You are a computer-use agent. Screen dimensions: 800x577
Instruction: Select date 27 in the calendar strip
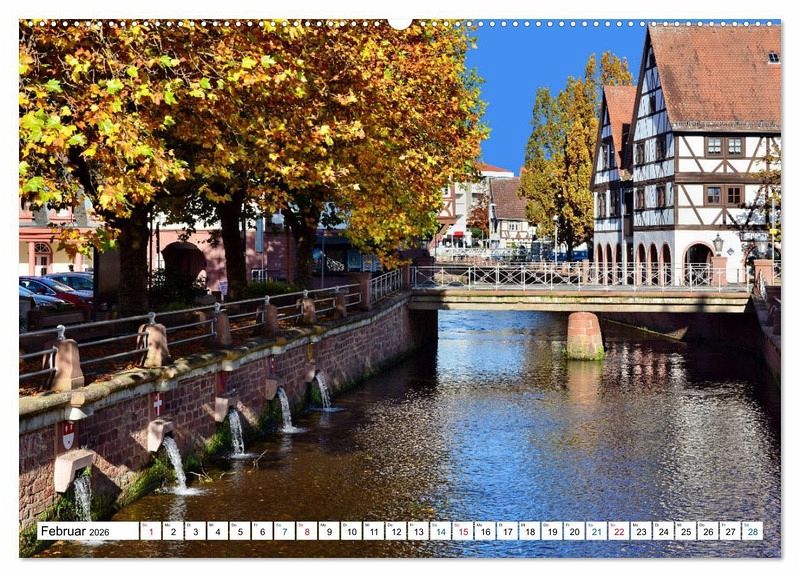(730, 531)
